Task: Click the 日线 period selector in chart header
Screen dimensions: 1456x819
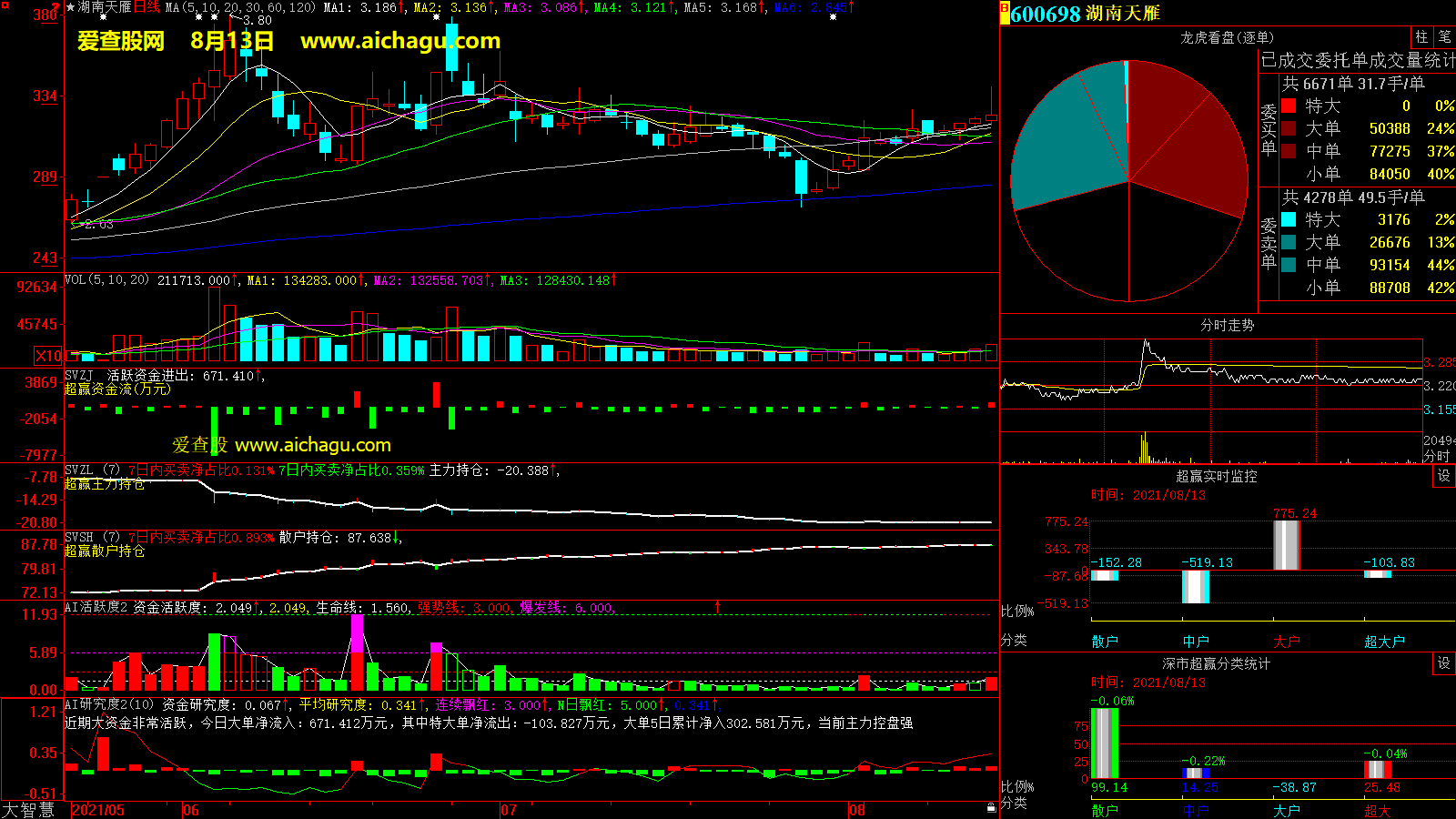Action: (x=147, y=7)
